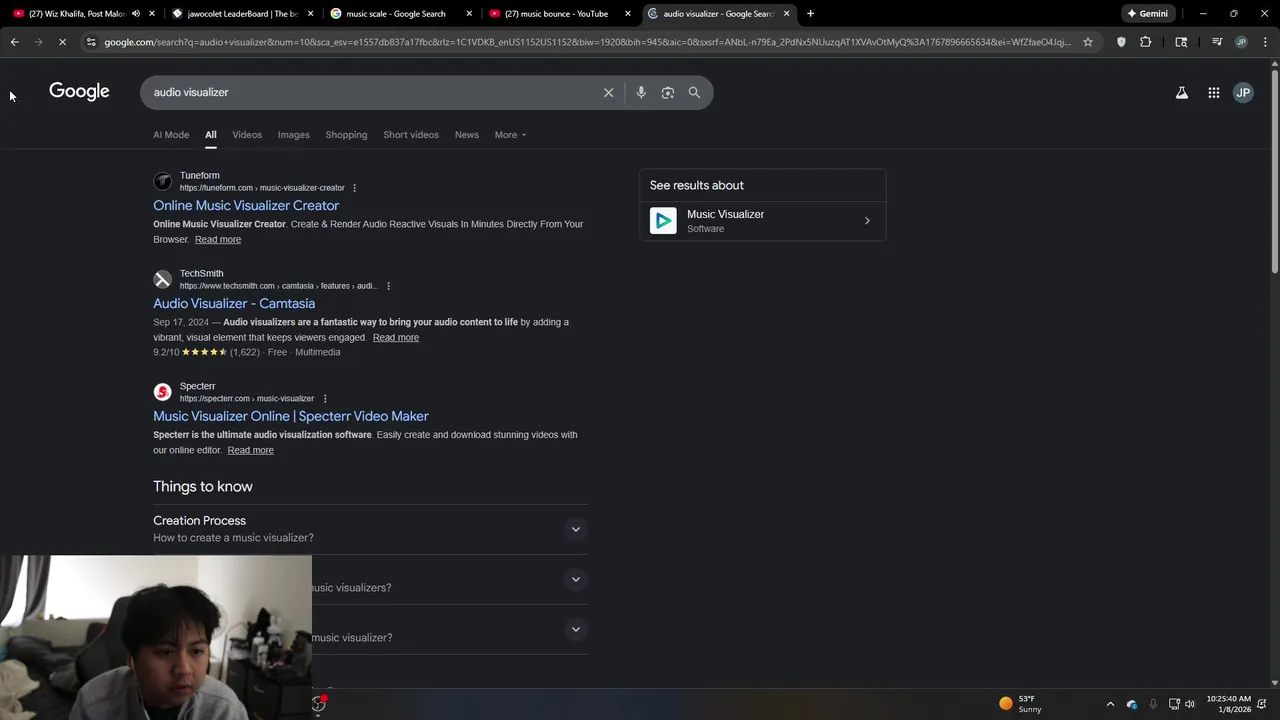The width and height of the screenshot is (1280, 720).
Task: View site information icon in address bar
Action: pyautogui.click(x=91, y=42)
